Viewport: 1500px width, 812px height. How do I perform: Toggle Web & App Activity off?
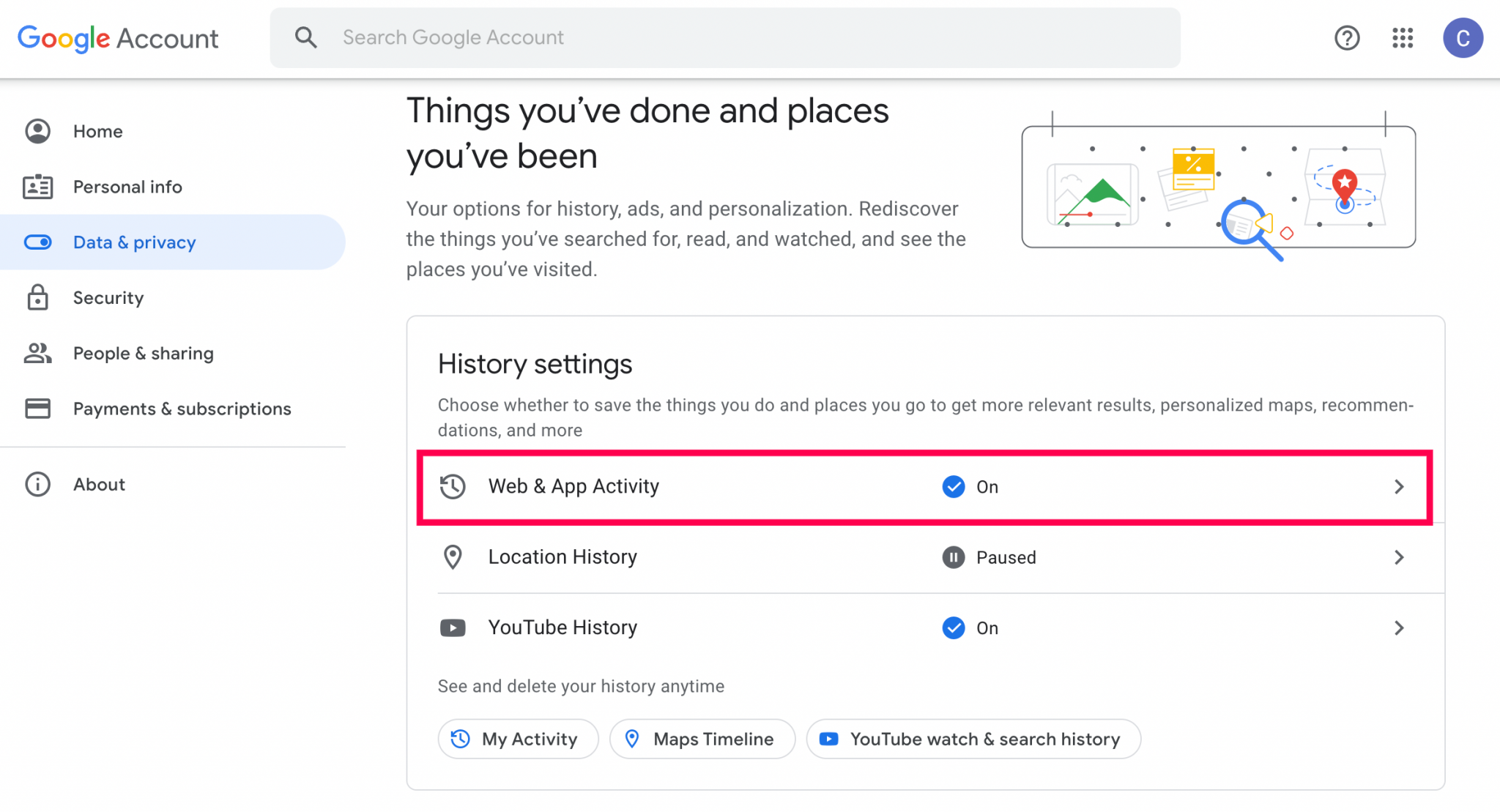(954, 486)
